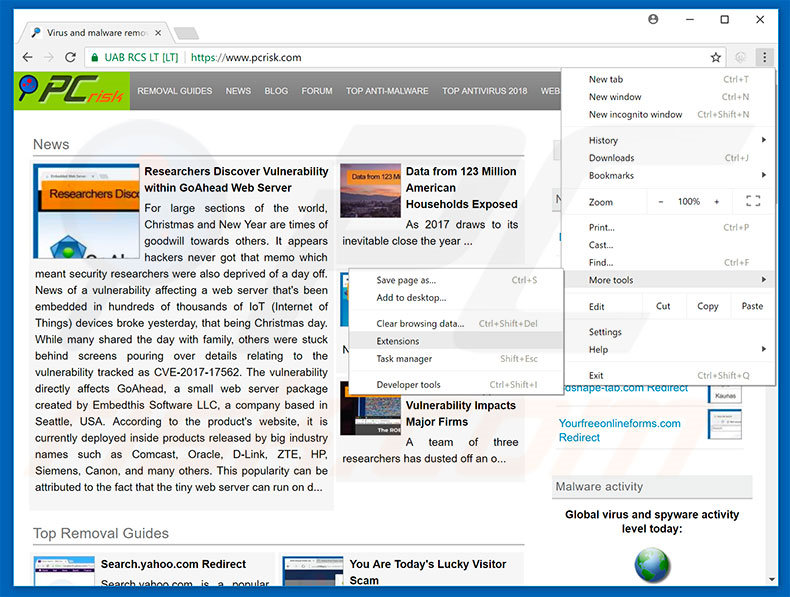Bookmark this page with the star icon
Image resolution: width=790 pixels, height=597 pixels.
pos(716,58)
